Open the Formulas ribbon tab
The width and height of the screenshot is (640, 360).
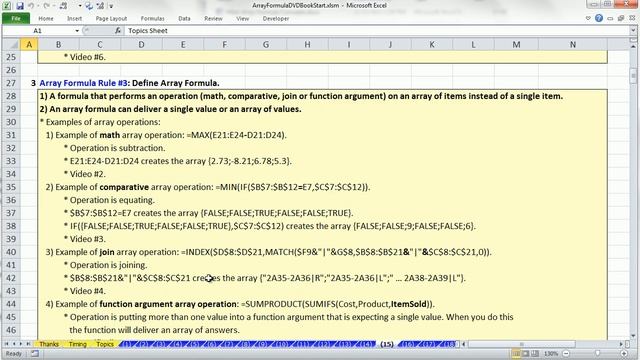[x=152, y=18]
